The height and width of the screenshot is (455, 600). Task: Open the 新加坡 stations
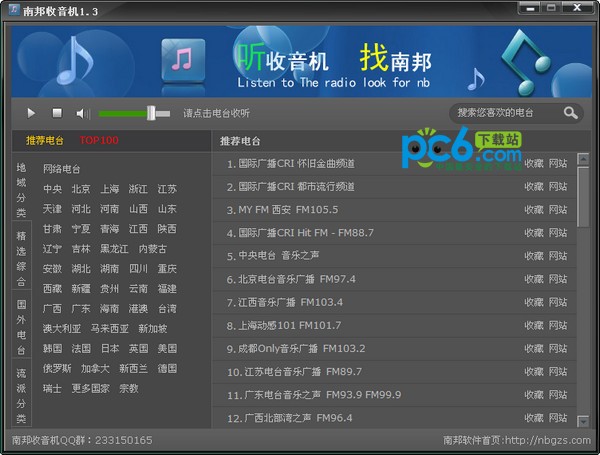[153, 328]
